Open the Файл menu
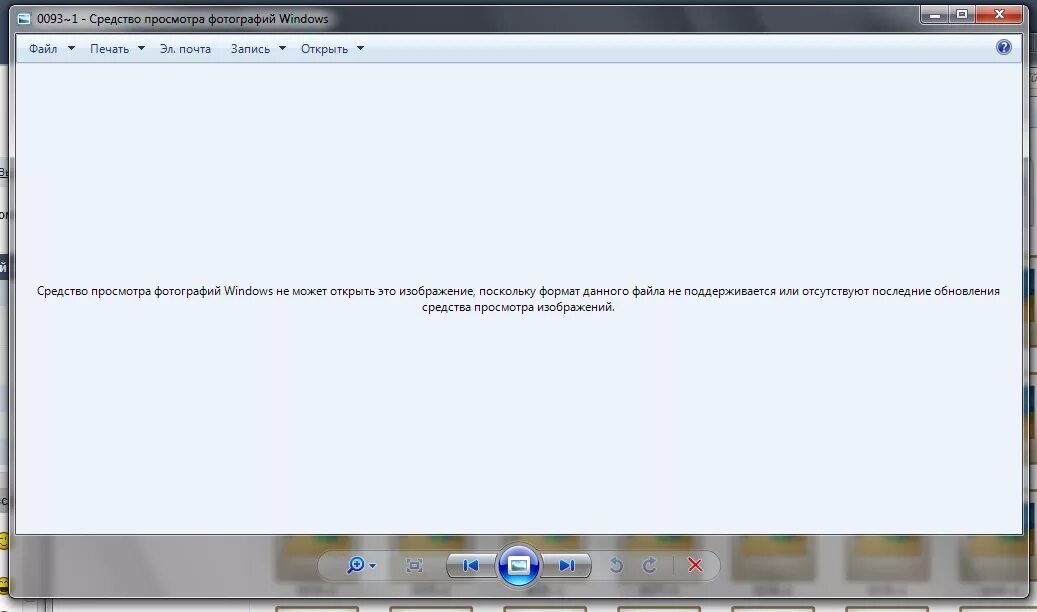This screenshot has width=1037, height=612. point(43,49)
